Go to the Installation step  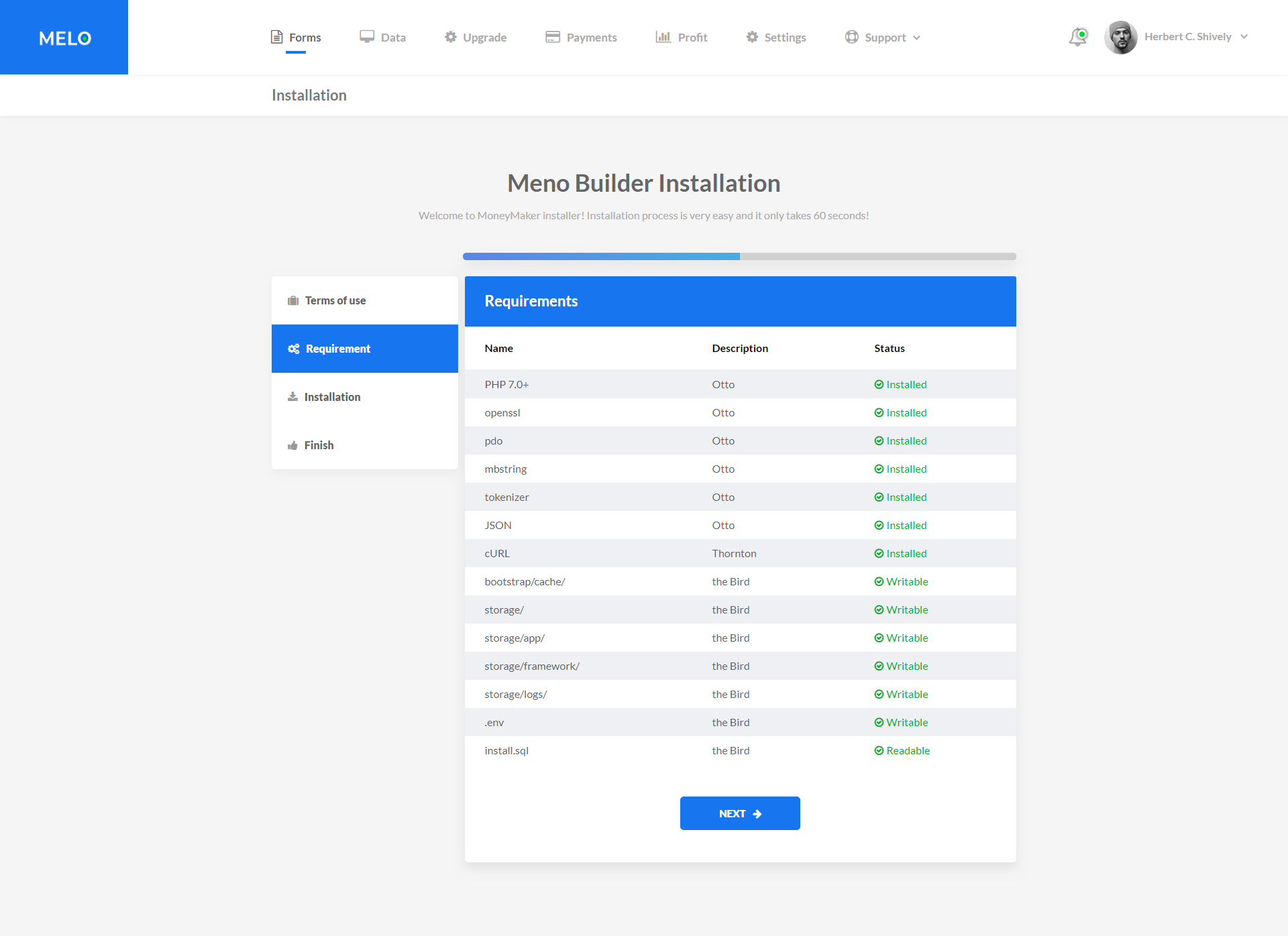pos(365,397)
